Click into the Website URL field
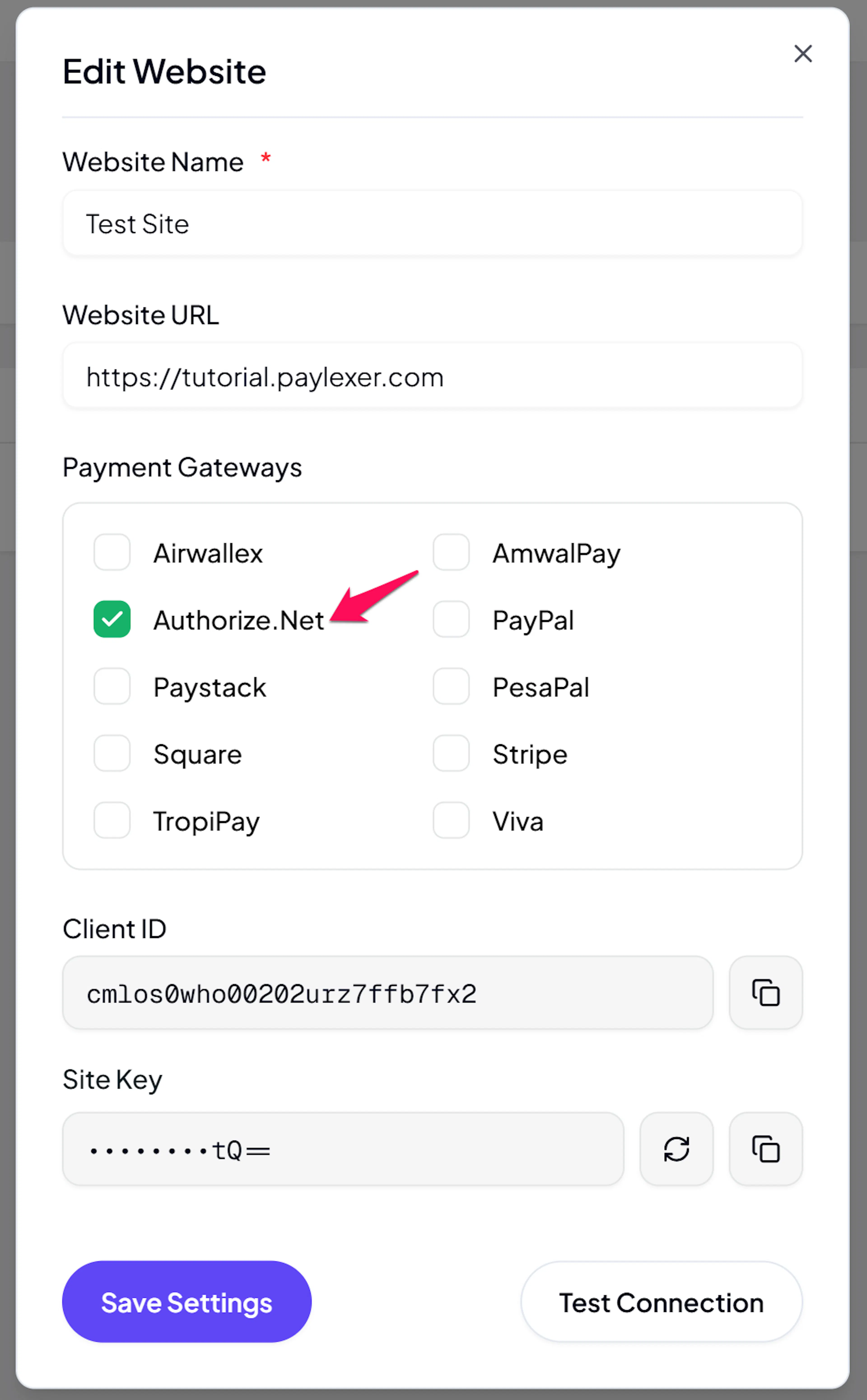 click(432, 377)
